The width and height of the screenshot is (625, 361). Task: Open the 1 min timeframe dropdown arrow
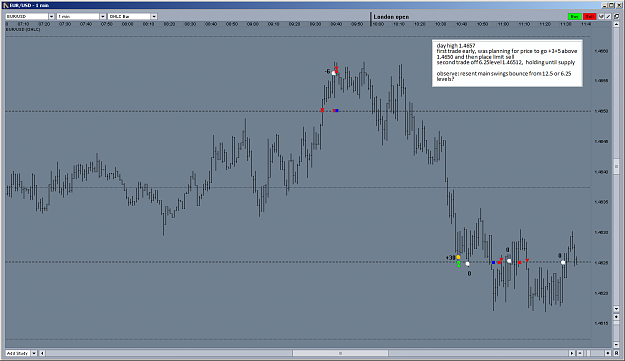tap(102, 16)
